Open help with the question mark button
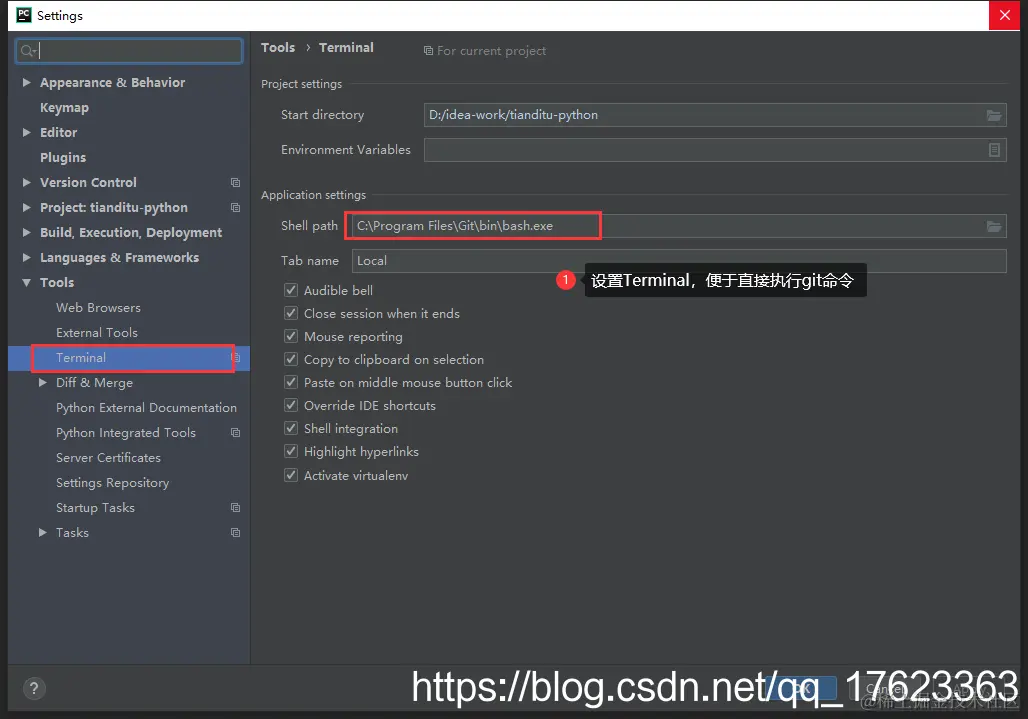This screenshot has height=719, width=1028. pos(33,688)
